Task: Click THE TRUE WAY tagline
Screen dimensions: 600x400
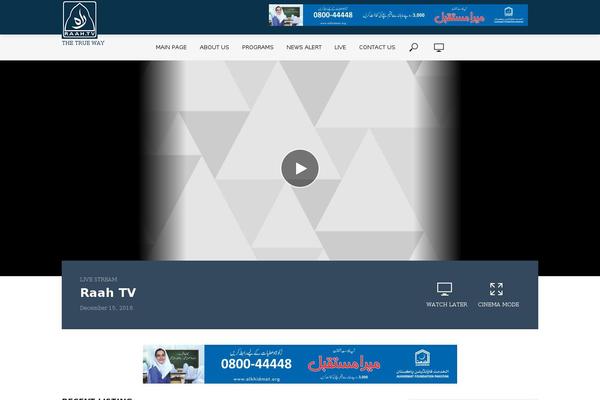Action: 83,43
